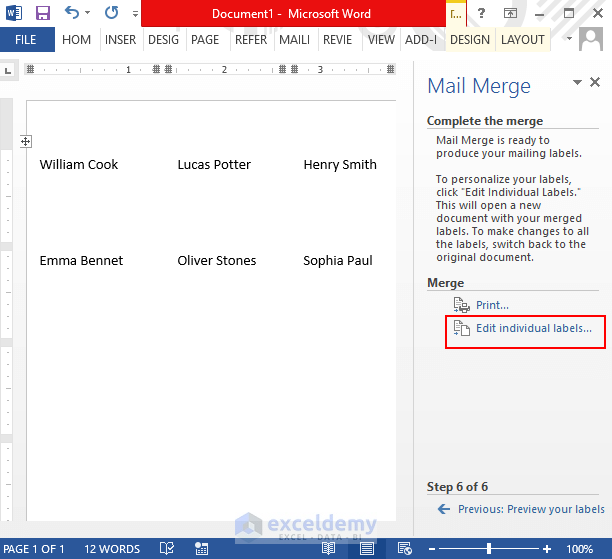Undo the last action
The width and height of the screenshot is (612, 559).
coord(72,13)
